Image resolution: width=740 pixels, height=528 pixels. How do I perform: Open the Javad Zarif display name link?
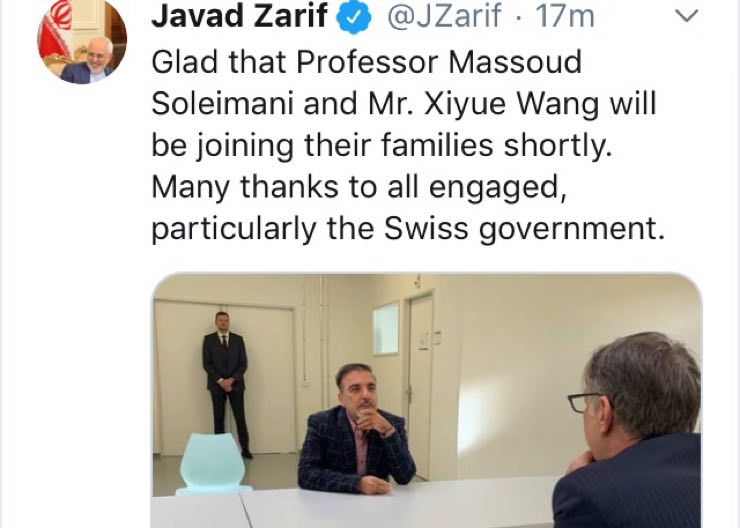239,15
